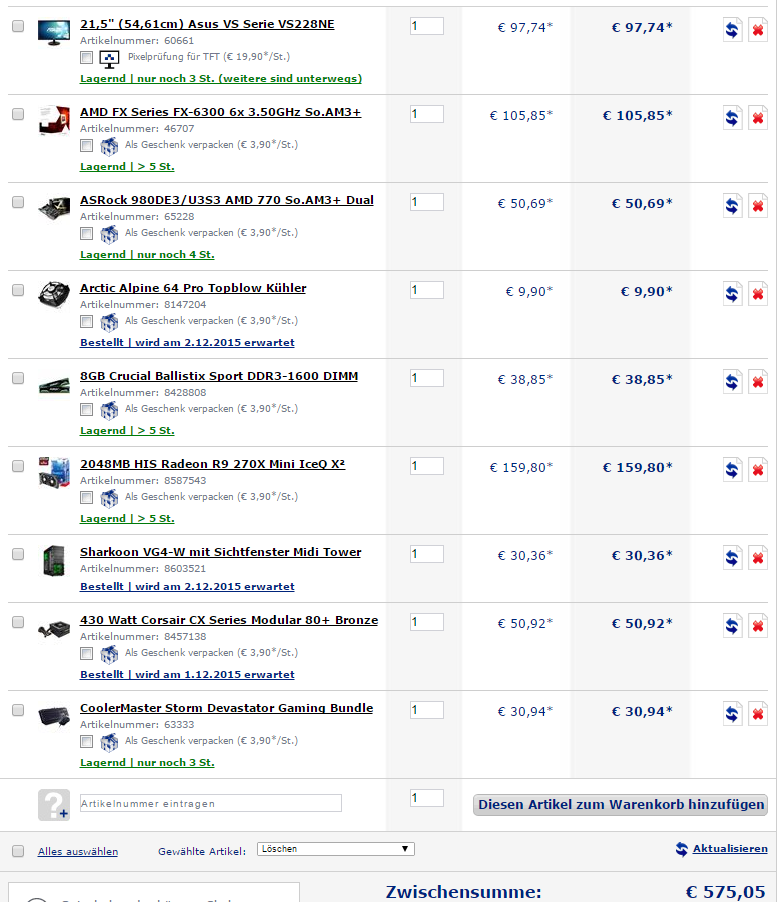Click stock status link for Asus monitor

(221, 78)
